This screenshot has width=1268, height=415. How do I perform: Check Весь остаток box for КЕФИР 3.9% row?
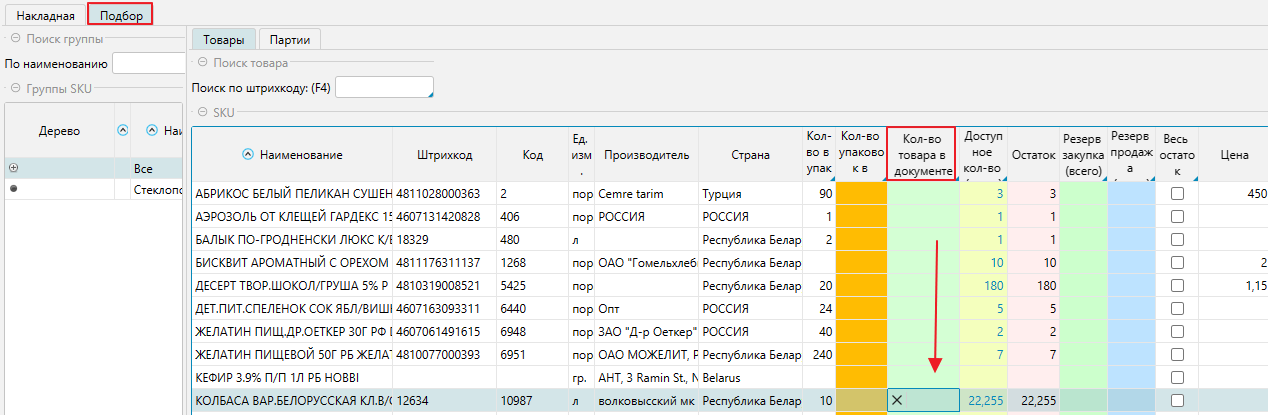pos(1177,377)
